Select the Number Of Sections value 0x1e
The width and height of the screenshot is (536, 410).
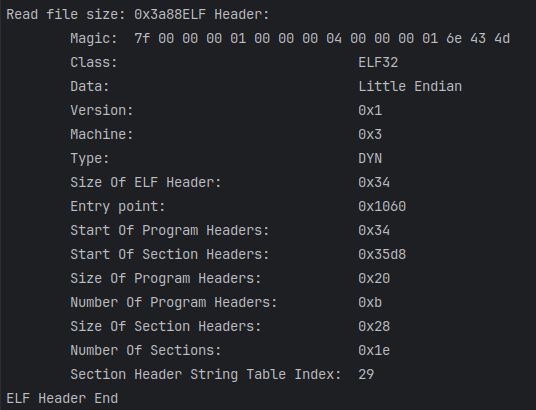click(x=374, y=350)
